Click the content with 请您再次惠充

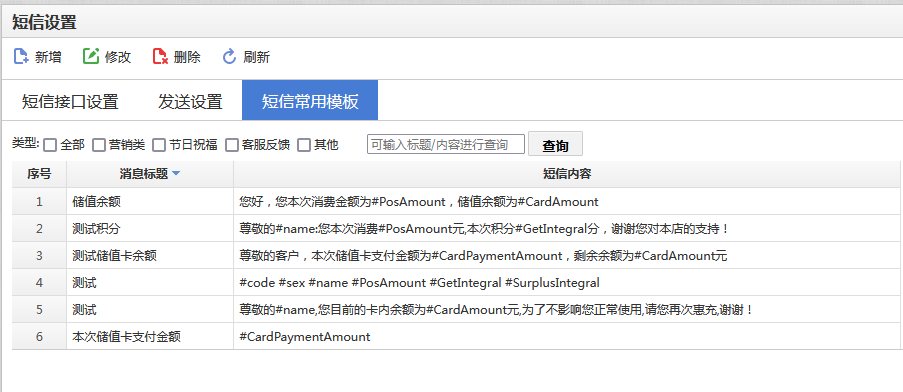coord(496,310)
